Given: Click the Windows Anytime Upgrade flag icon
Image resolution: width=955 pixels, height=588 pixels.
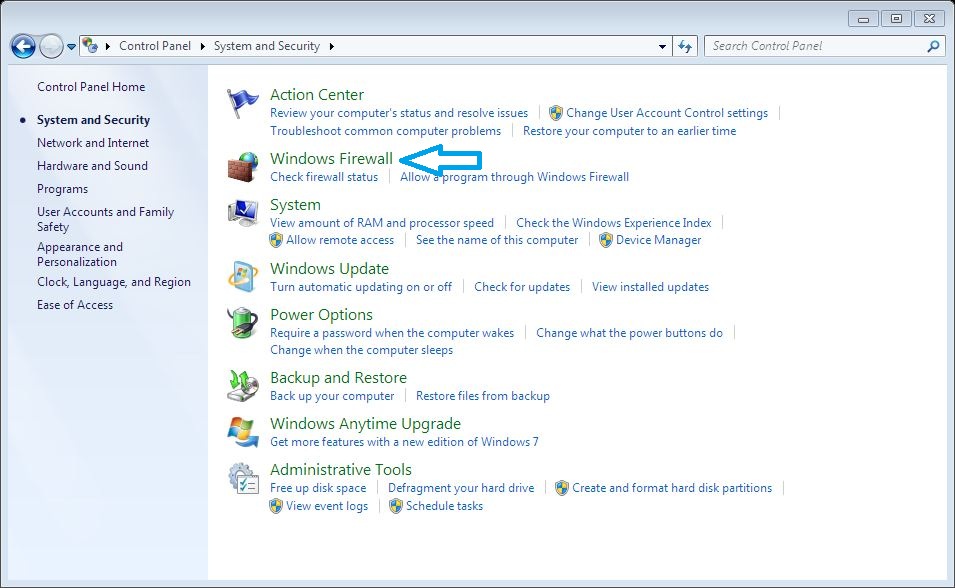Looking at the screenshot, I should click(x=242, y=431).
